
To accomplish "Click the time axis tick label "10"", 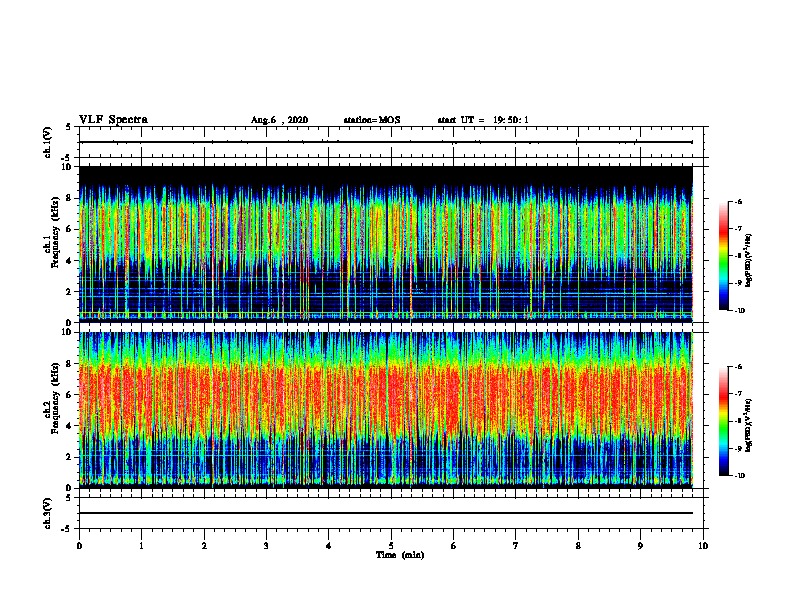I will [x=703, y=546].
